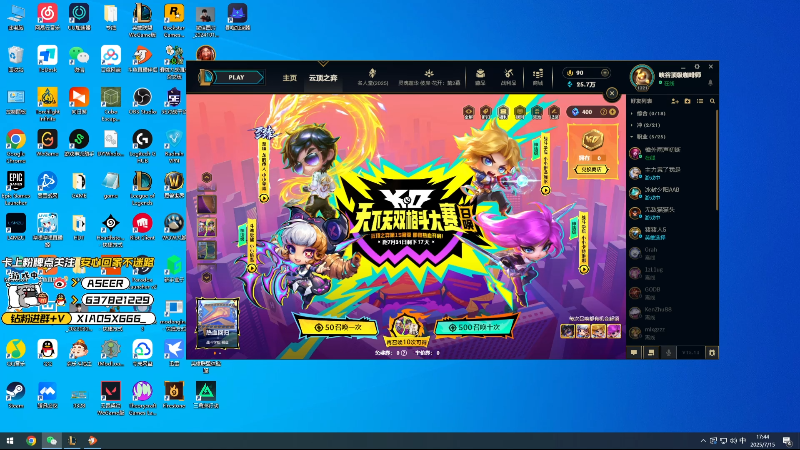This screenshot has height=450, width=800.
Task: Select the third hexagon filter icon above the banner
Action: pos(503,111)
